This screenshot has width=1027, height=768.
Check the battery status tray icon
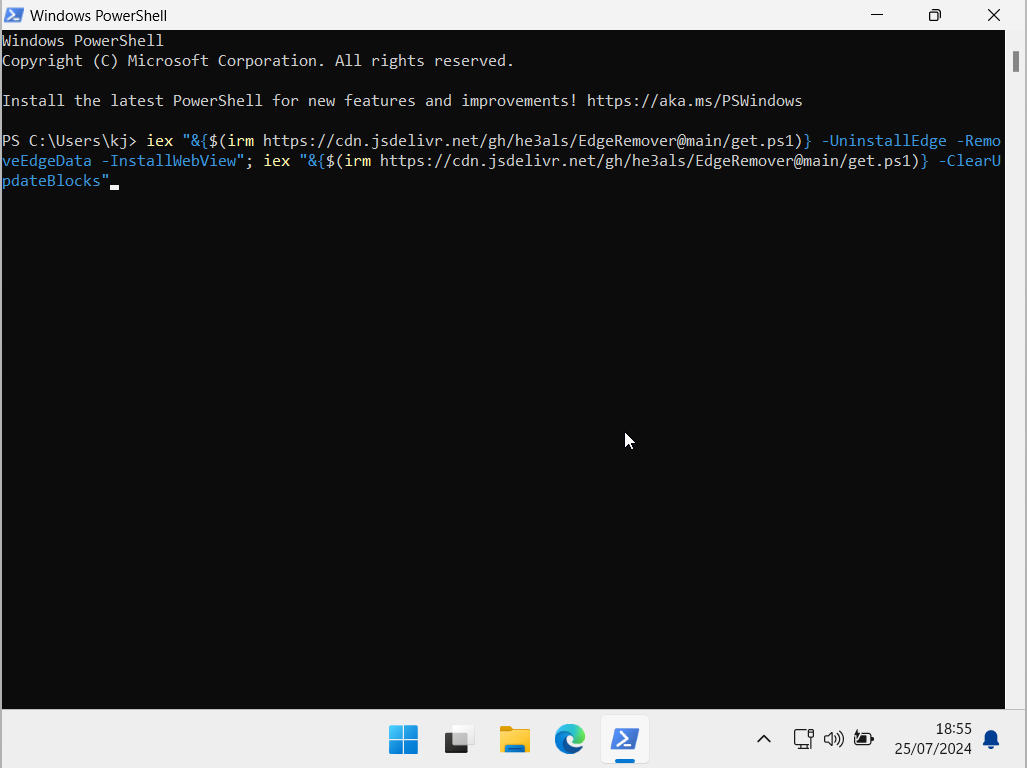[x=864, y=739]
